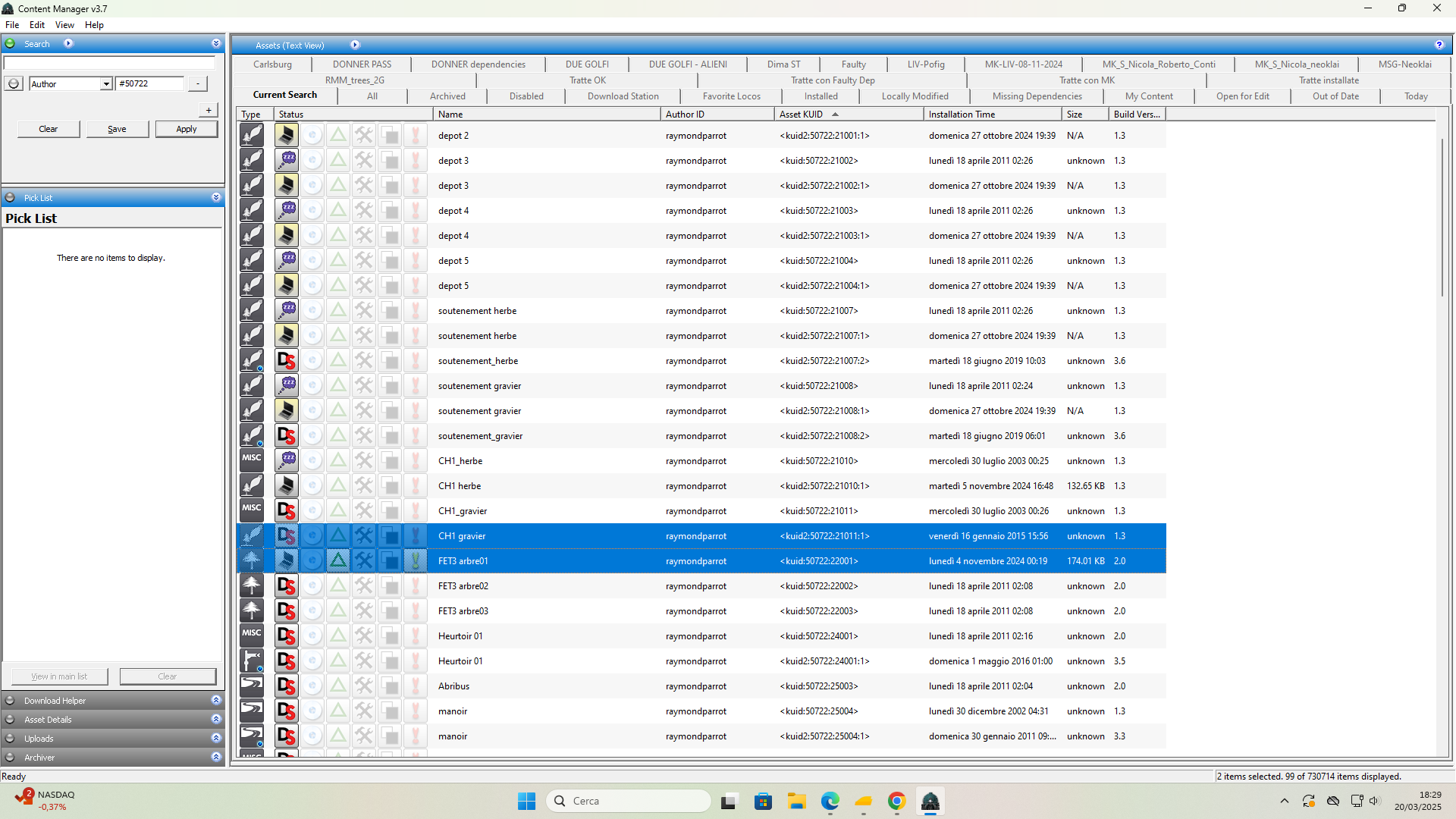Click the Apply search button

pyautogui.click(x=187, y=129)
